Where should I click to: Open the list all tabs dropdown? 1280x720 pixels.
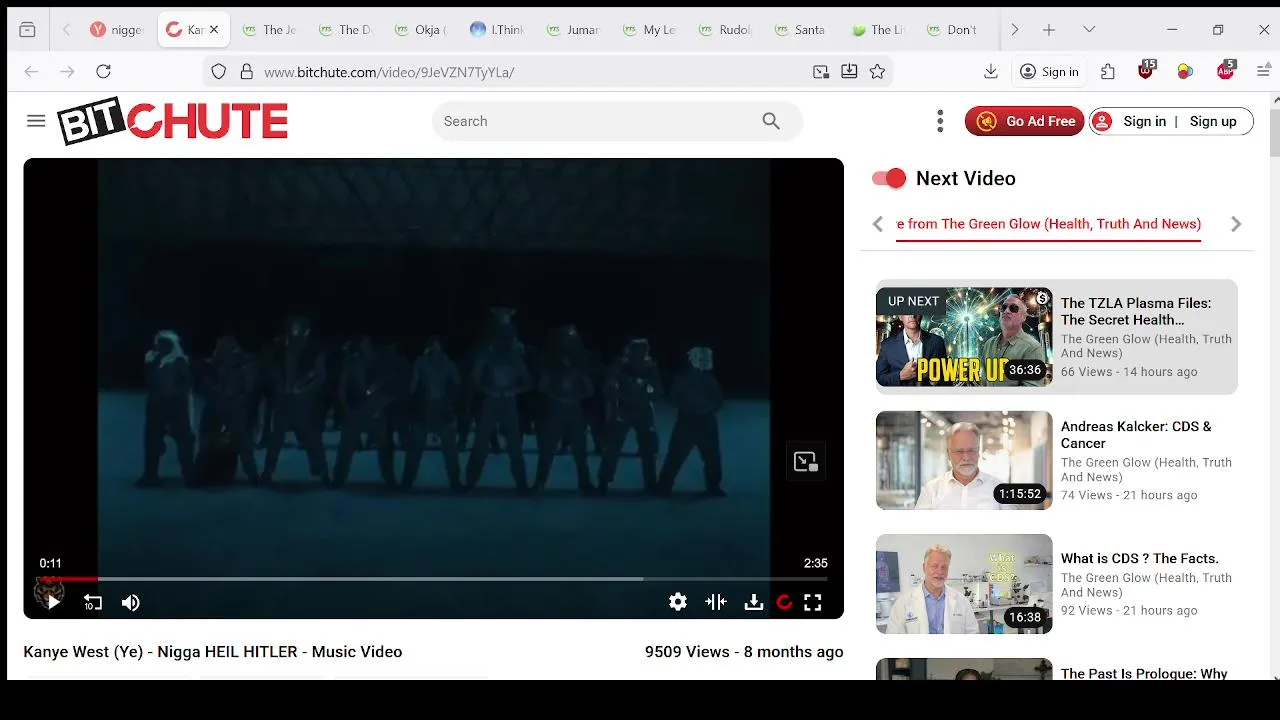1089,30
